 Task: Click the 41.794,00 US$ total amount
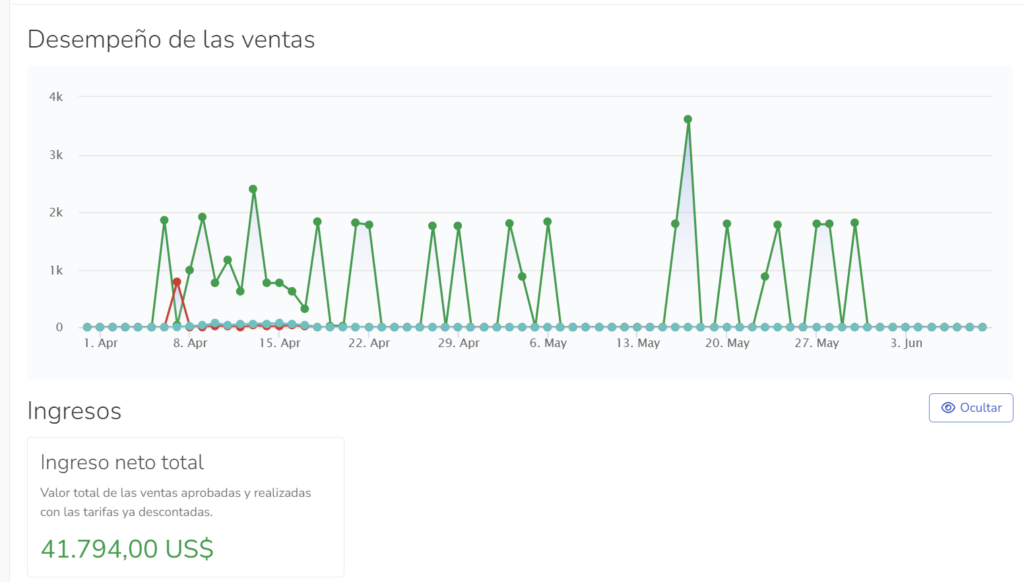pos(127,549)
